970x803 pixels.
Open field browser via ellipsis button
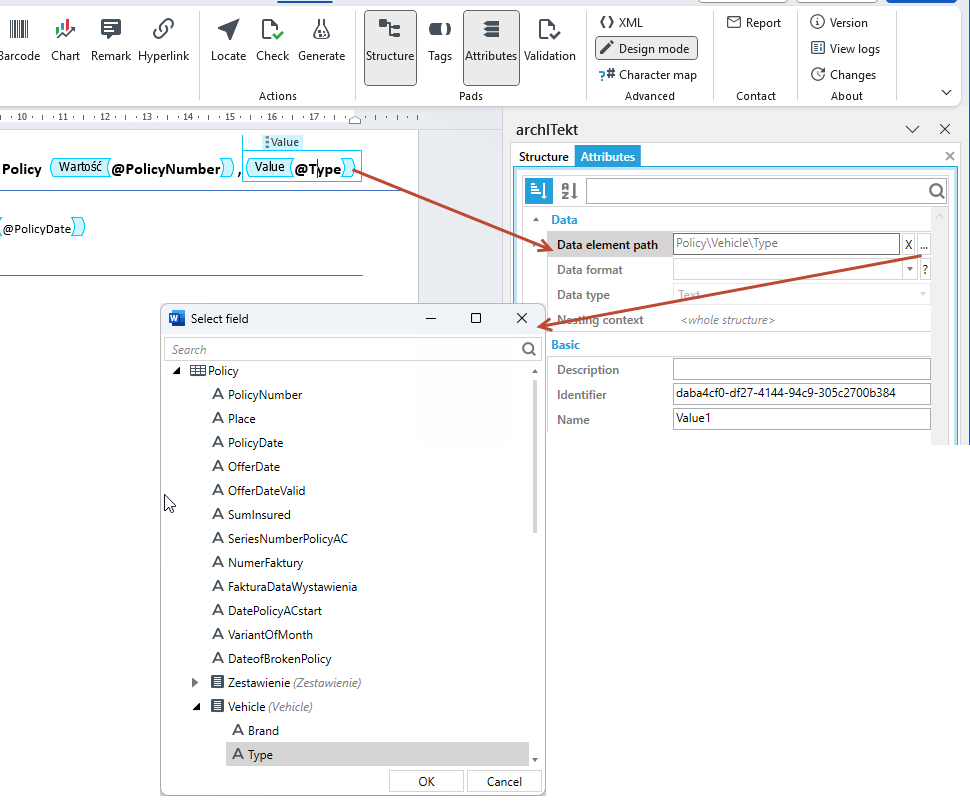point(924,244)
